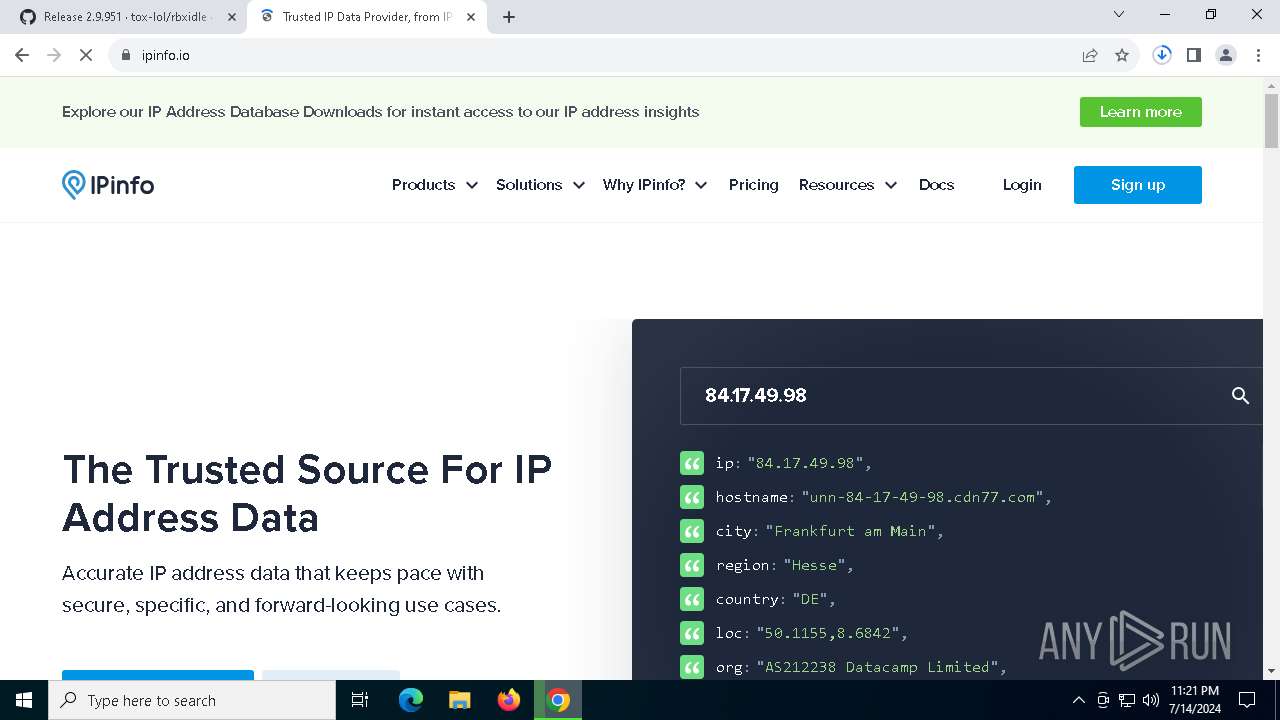The width and height of the screenshot is (1280, 720).
Task: Click the share page icon in address bar
Action: pyautogui.click(x=1090, y=55)
